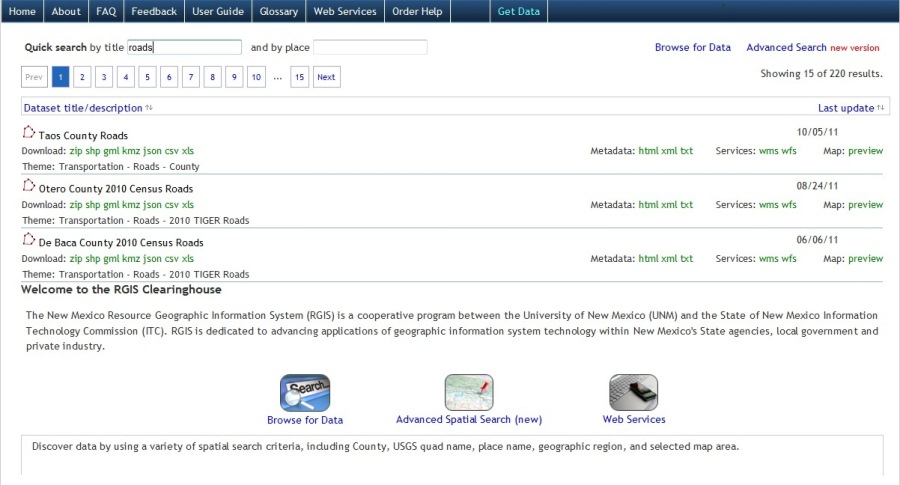Open De Baca County Roads wms service

(x=769, y=259)
